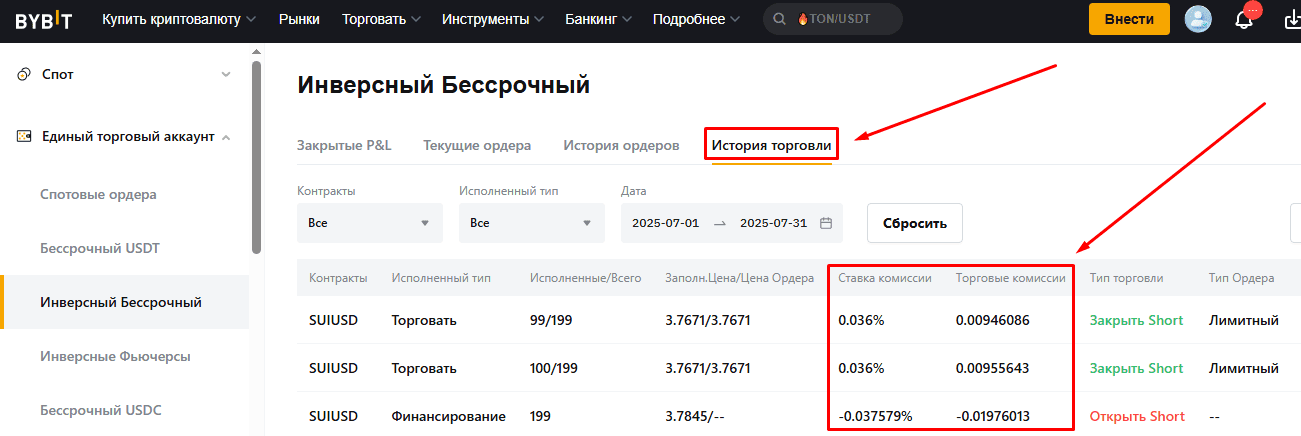This screenshot has height=436, width=1301.
Task: Click the Spot section icon
Action: coord(24,74)
